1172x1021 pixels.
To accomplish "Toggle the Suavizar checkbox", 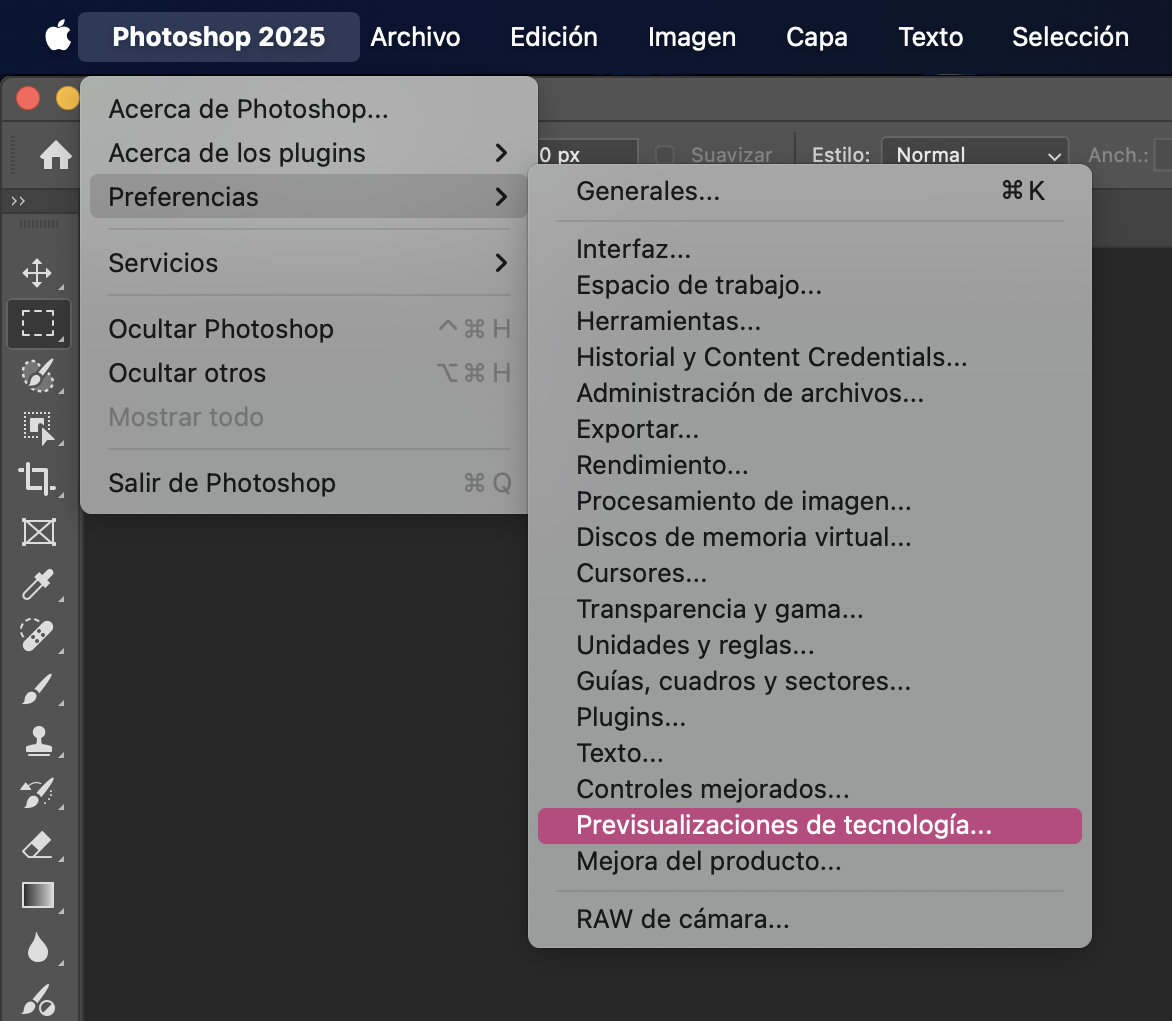I will 664,155.
